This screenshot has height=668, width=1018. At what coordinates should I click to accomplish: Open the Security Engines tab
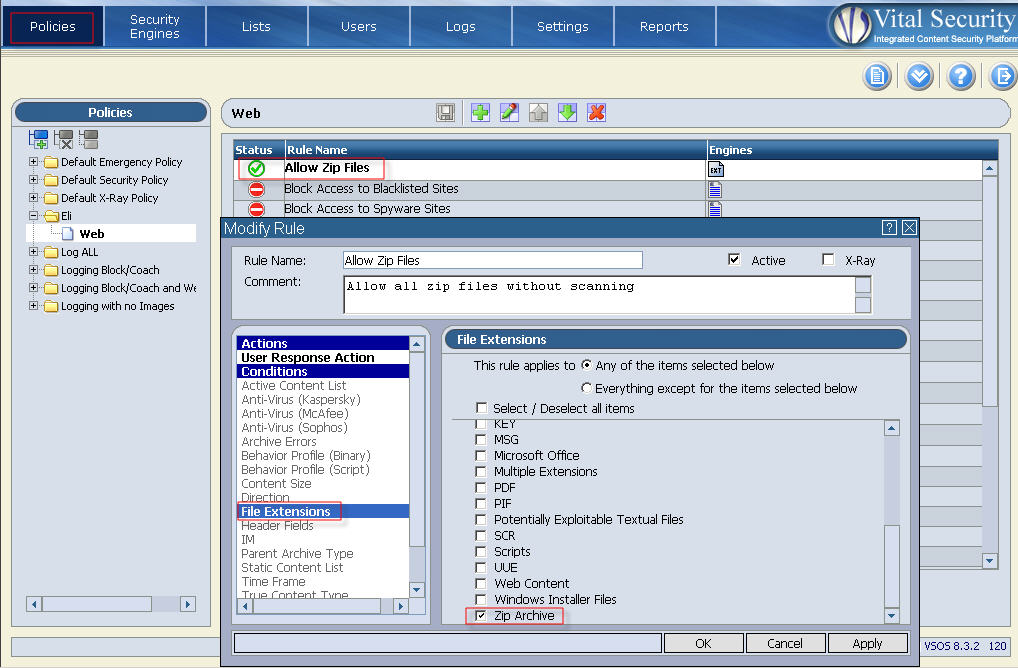pos(155,26)
